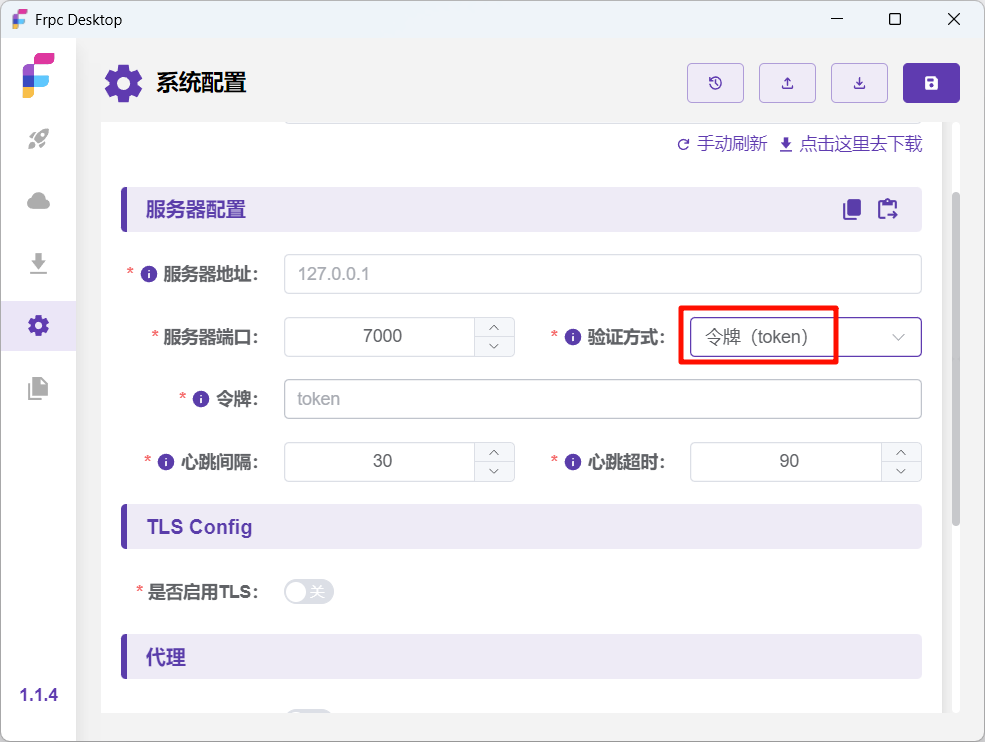Click the version number 1.1.4
Viewport: 985px width, 742px height.
(x=38, y=695)
